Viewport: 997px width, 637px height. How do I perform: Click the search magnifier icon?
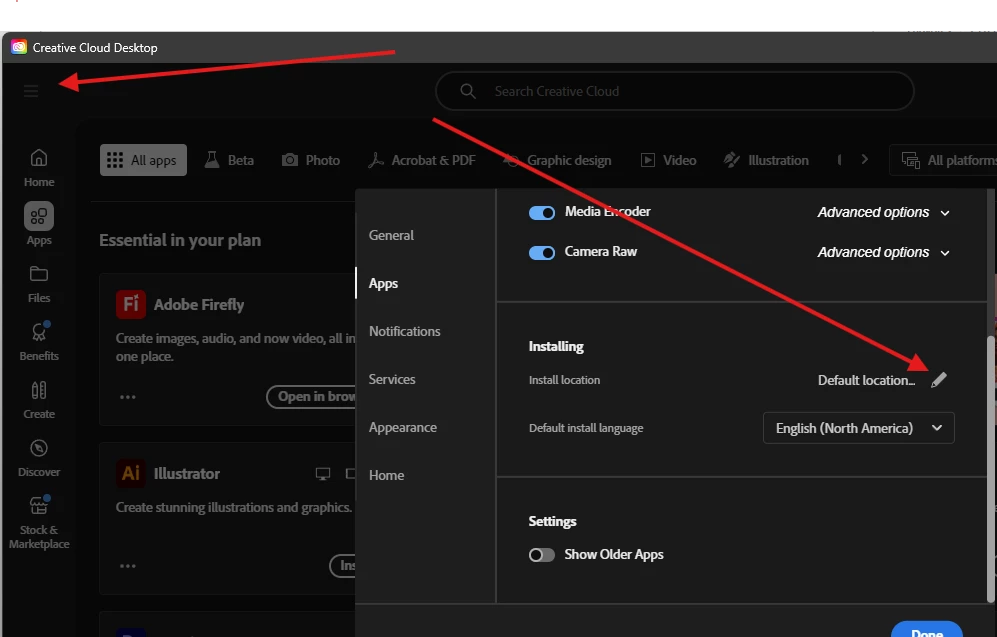point(468,91)
